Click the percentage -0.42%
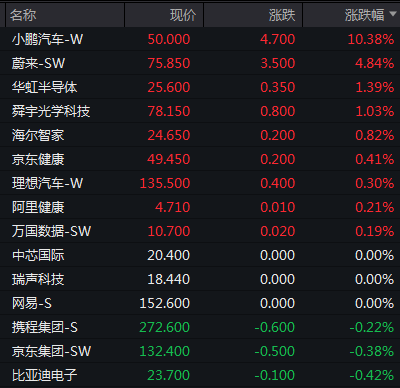The image size is (400, 388). pyautogui.click(x=372, y=375)
